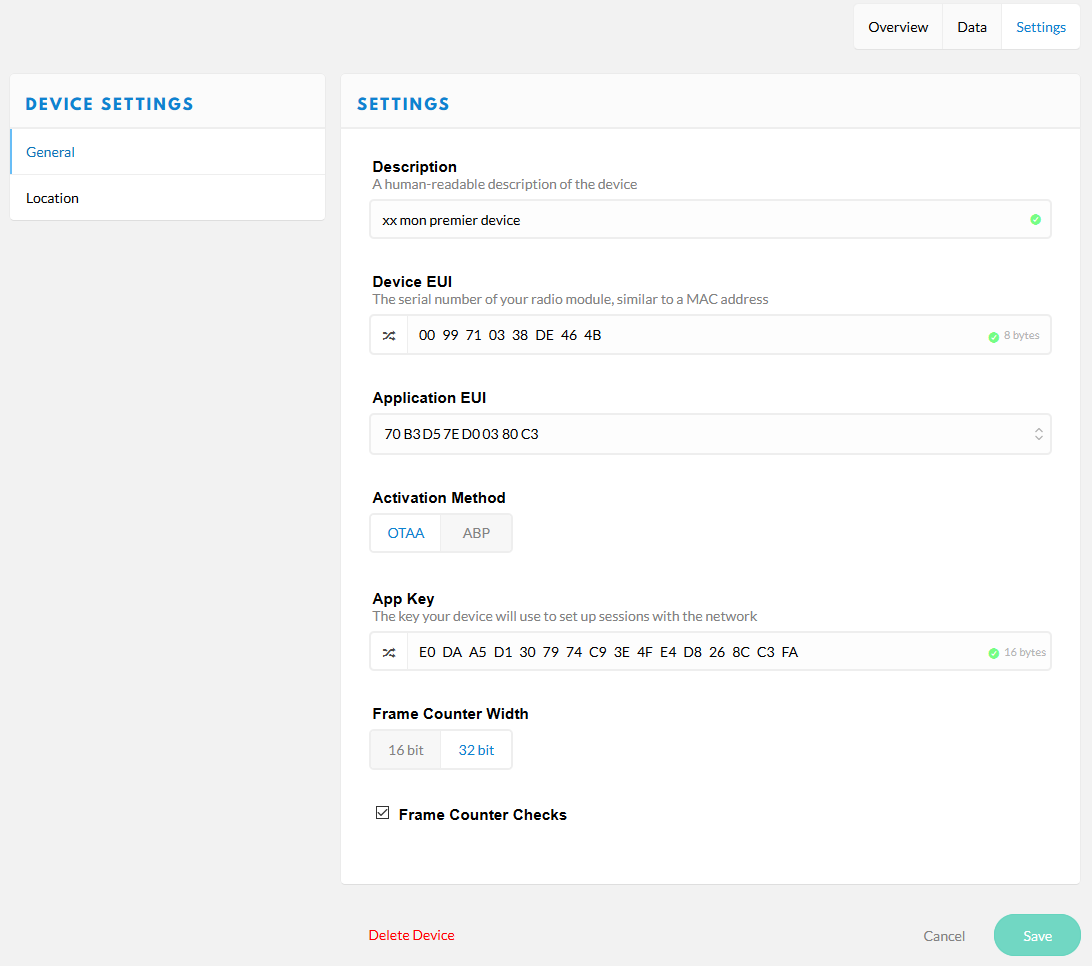This screenshot has height=966, width=1092.
Task: Save the device settings
Action: pyautogui.click(x=1037, y=936)
